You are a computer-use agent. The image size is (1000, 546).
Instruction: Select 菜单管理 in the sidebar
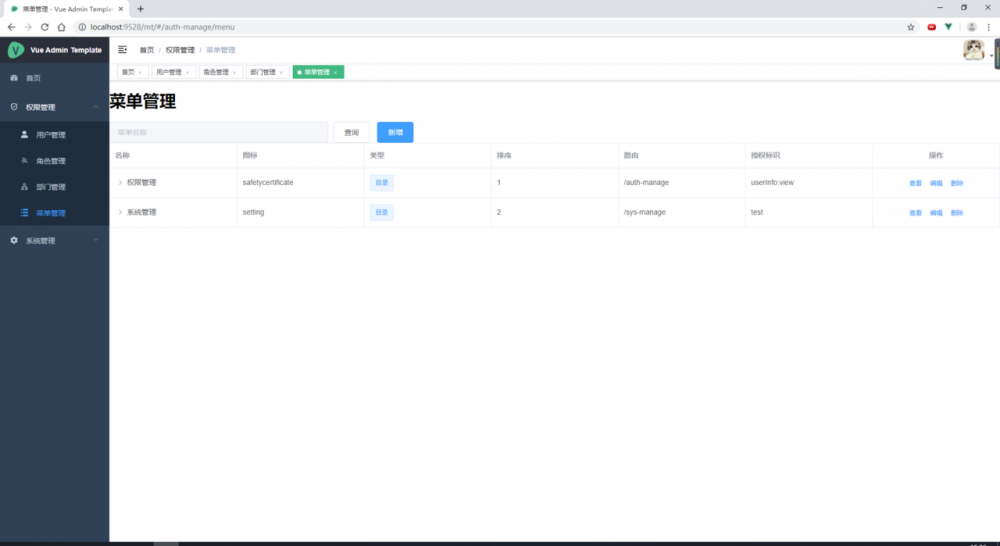(54, 213)
